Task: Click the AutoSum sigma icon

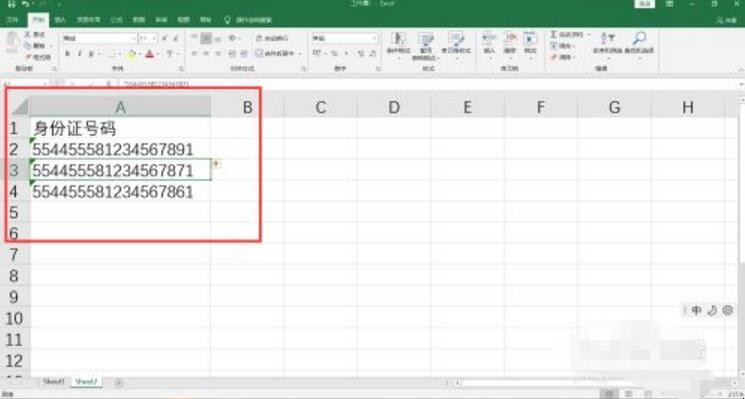Action: (x=554, y=35)
